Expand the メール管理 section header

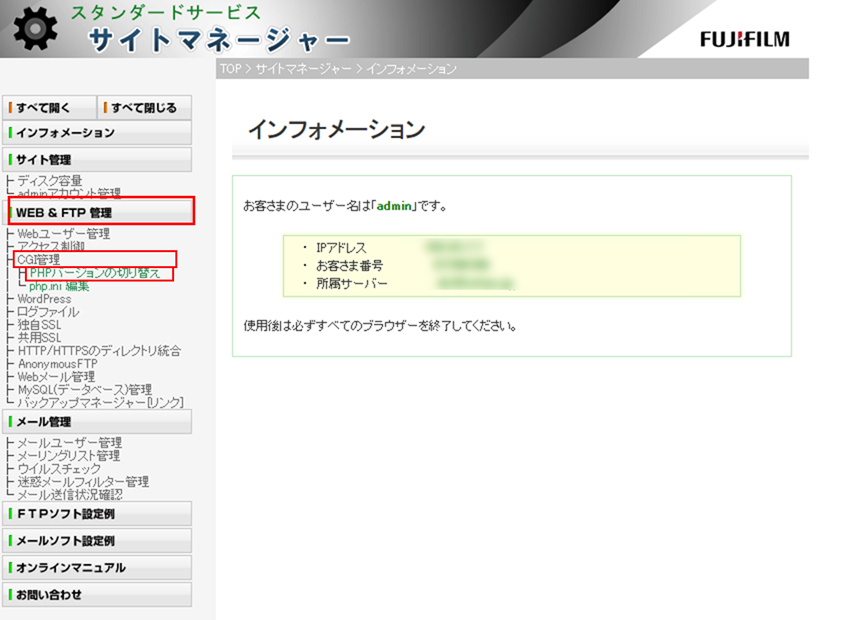97,422
